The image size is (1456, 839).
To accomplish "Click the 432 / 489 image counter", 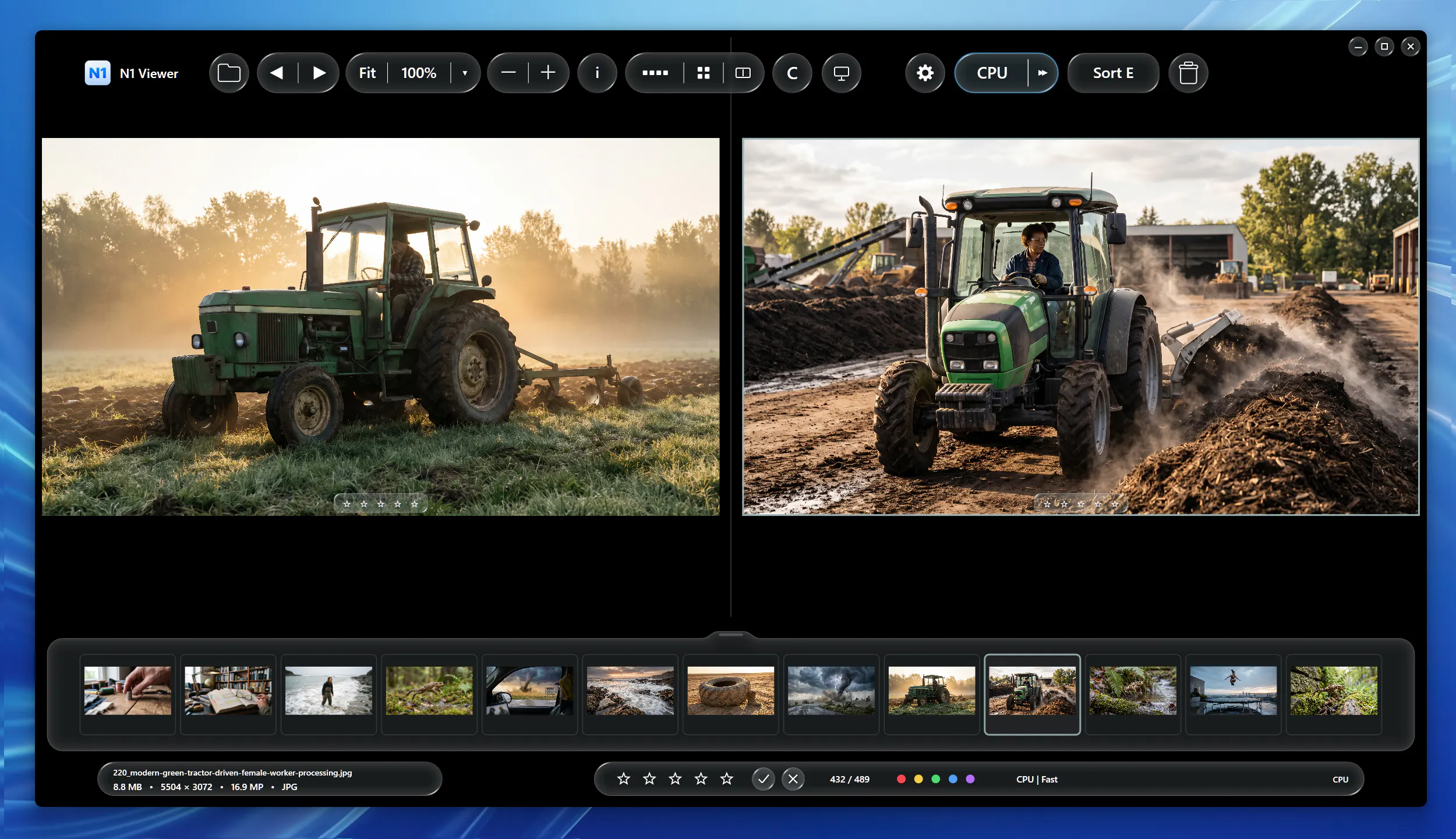I will [x=850, y=779].
